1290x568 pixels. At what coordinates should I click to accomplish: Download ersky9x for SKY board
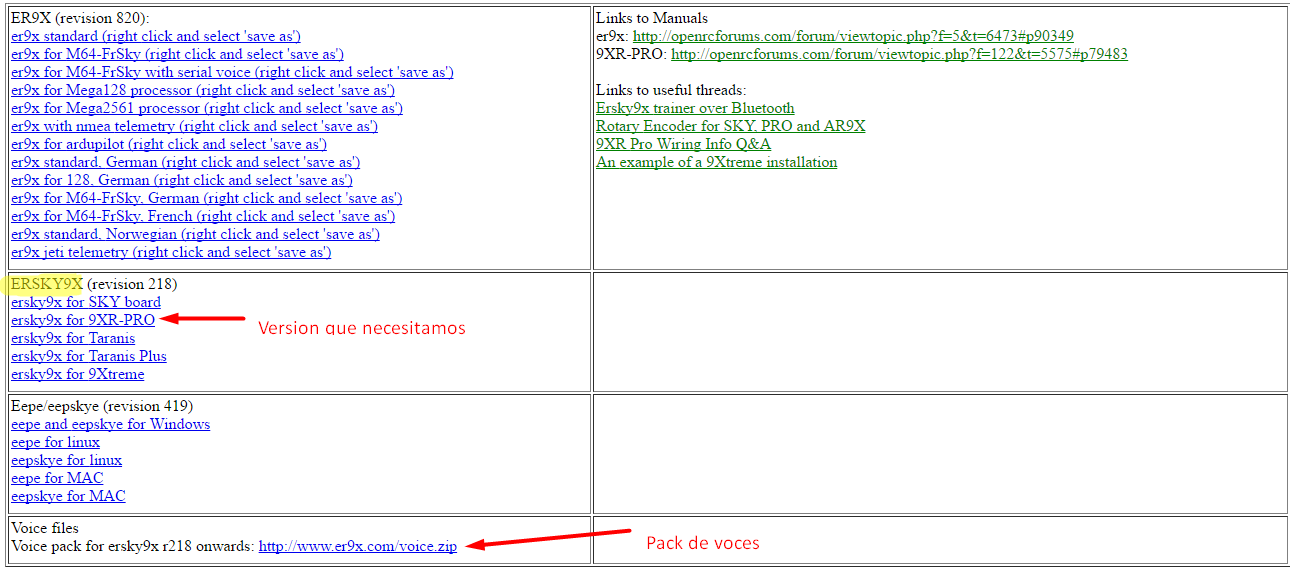pyautogui.click(x=86, y=302)
